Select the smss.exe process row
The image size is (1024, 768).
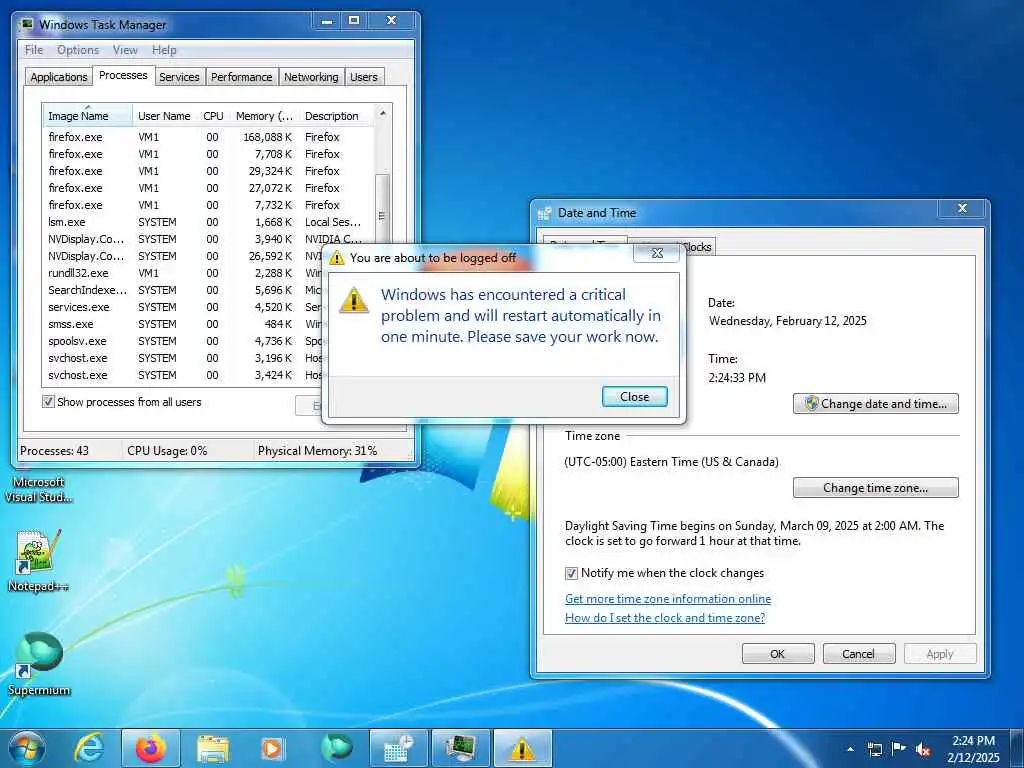click(184, 324)
